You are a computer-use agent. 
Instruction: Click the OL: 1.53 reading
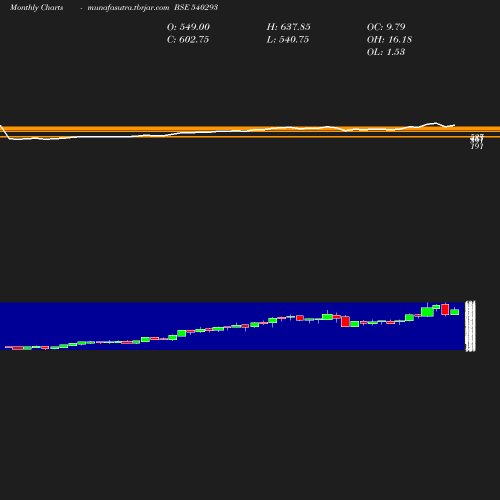386,52
